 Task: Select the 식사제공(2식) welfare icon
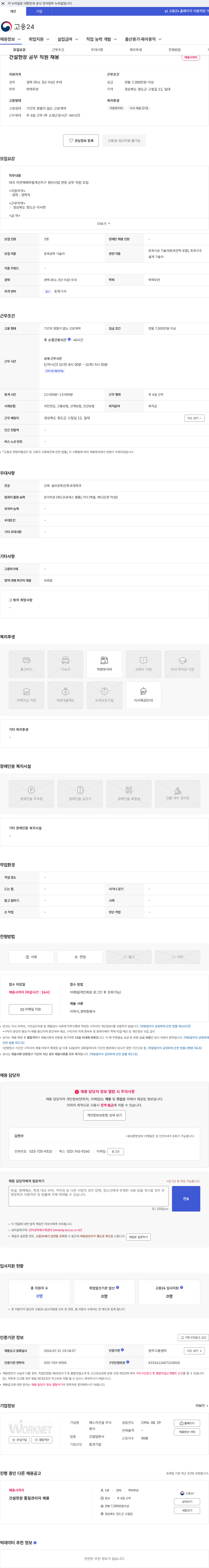pos(143,695)
